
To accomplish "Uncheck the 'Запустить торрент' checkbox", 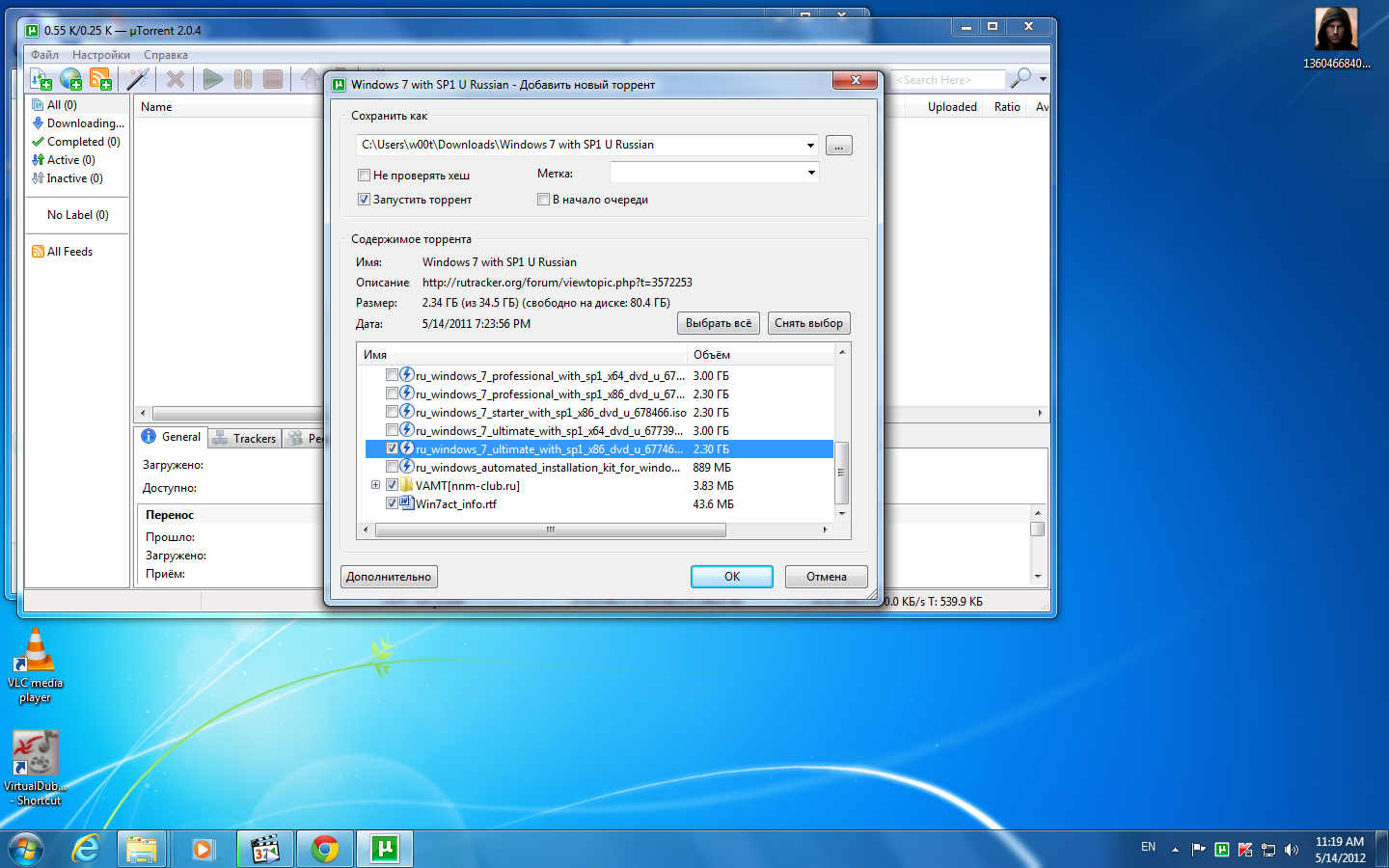I will pos(364,200).
